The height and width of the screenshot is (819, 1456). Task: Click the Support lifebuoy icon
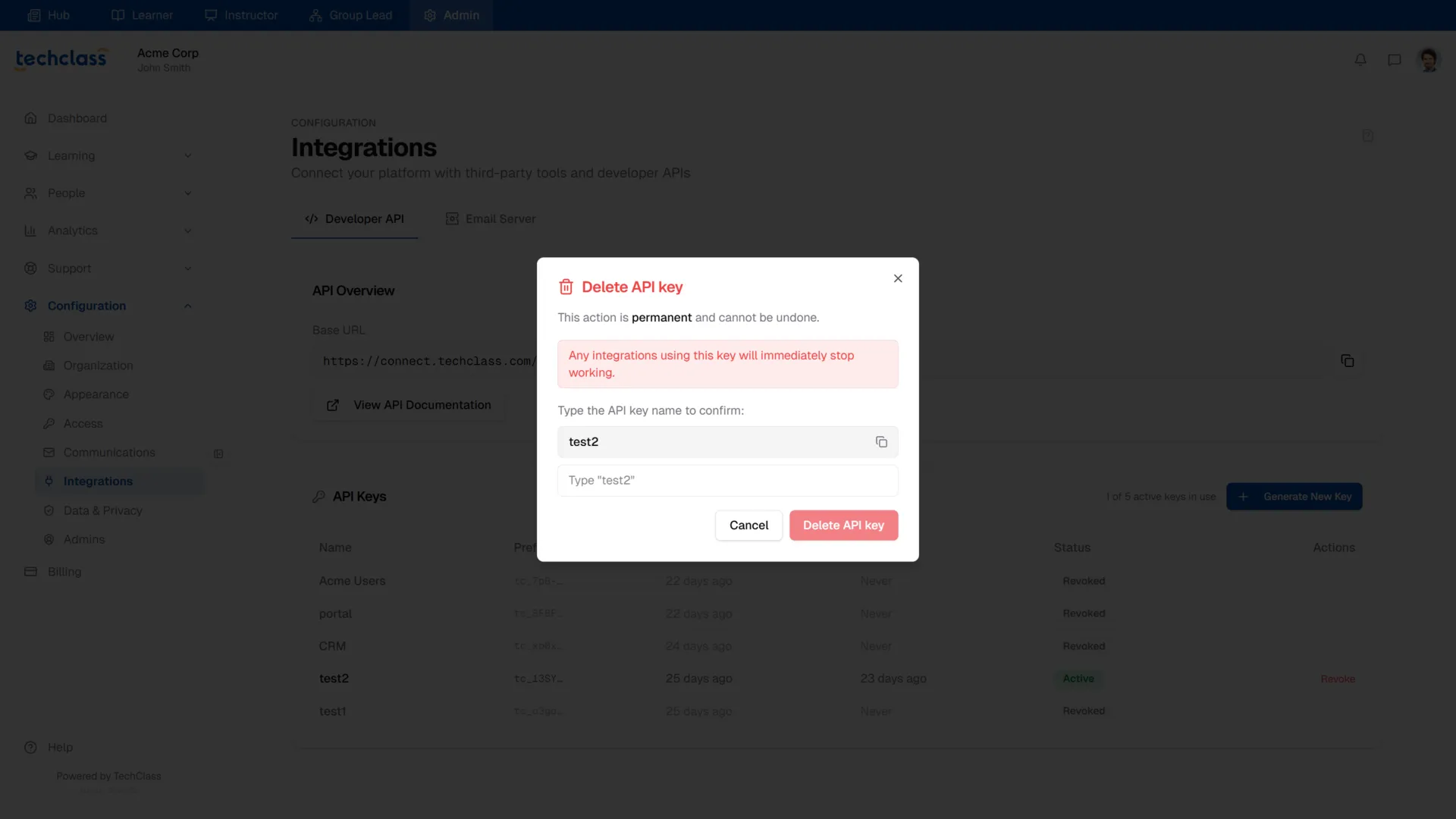pyautogui.click(x=30, y=268)
